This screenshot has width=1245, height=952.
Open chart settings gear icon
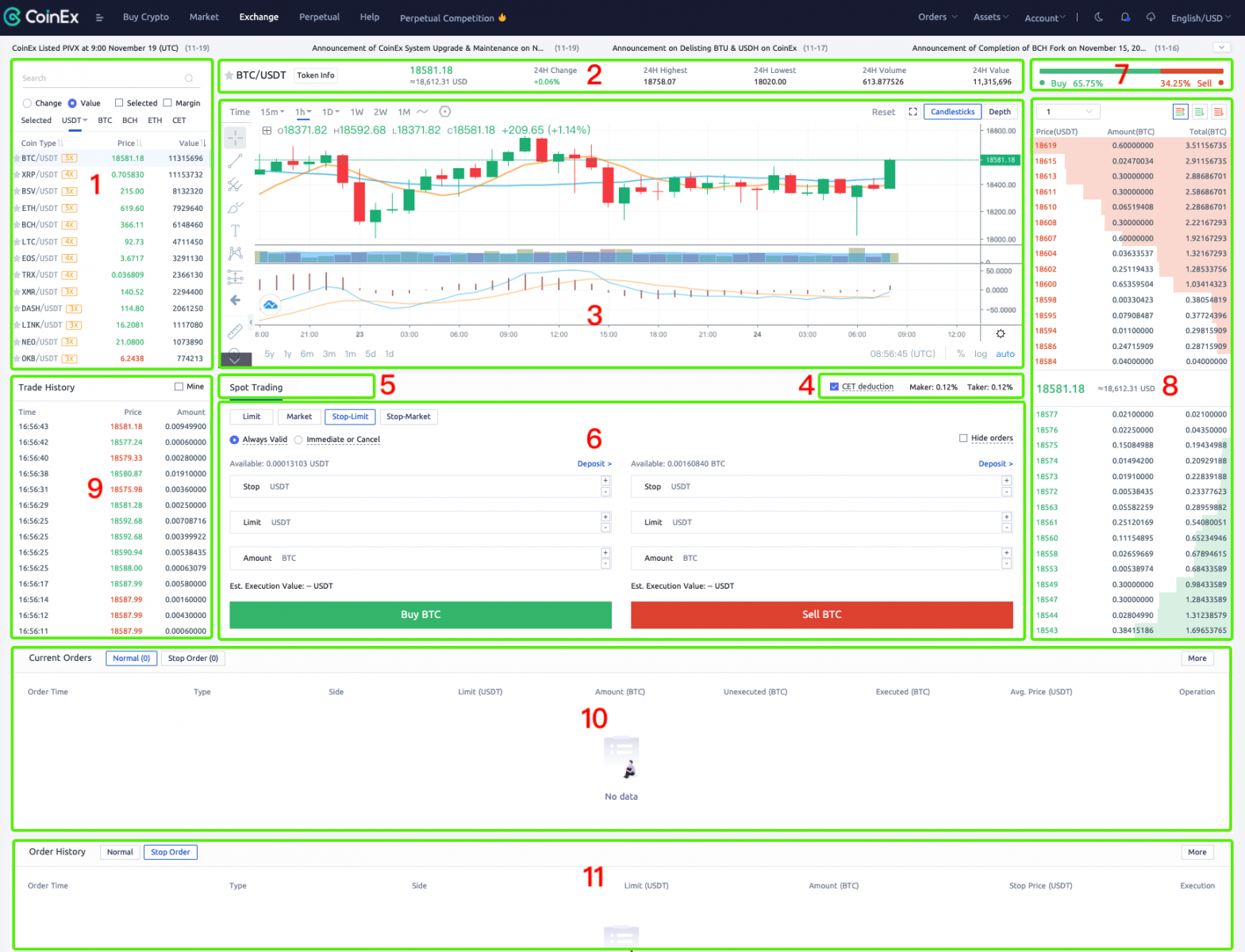pyautogui.click(x=1001, y=334)
